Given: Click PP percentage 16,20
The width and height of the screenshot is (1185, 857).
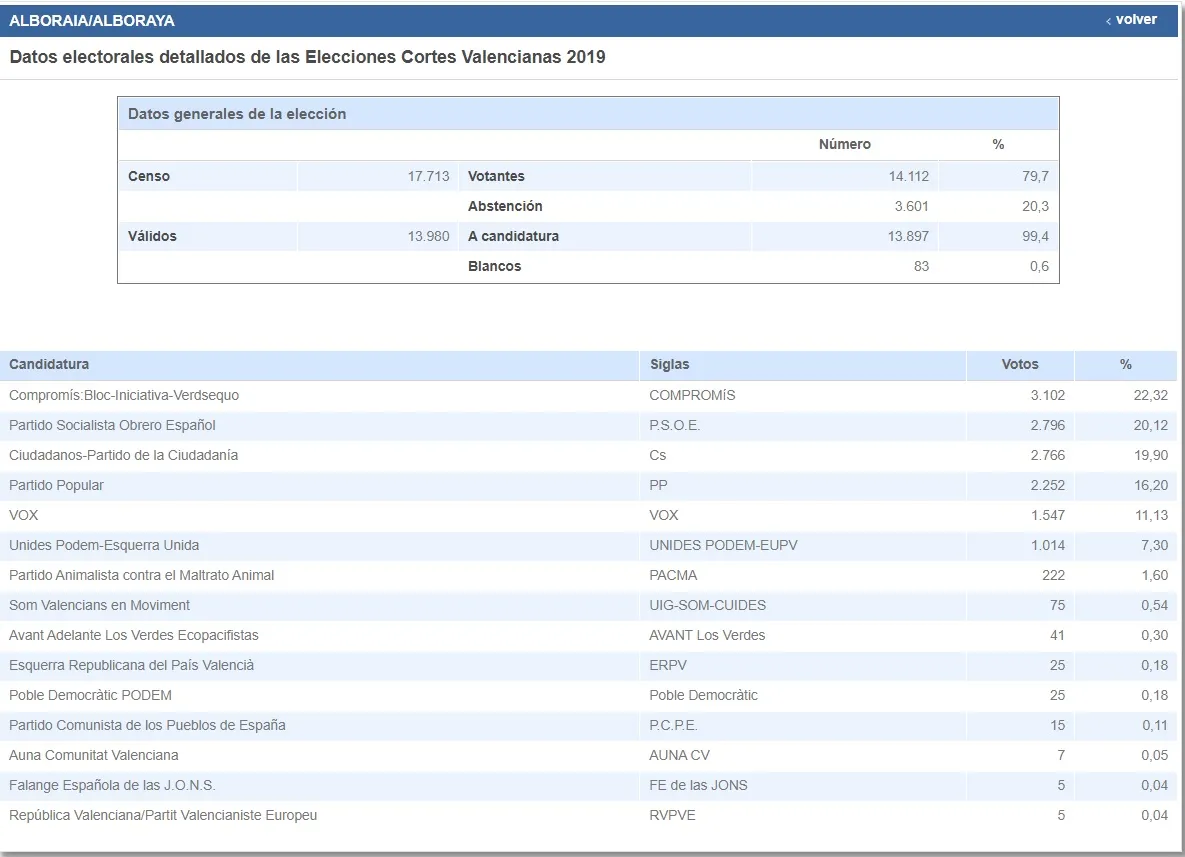Looking at the screenshot, I should click(x=1150, y=485).
